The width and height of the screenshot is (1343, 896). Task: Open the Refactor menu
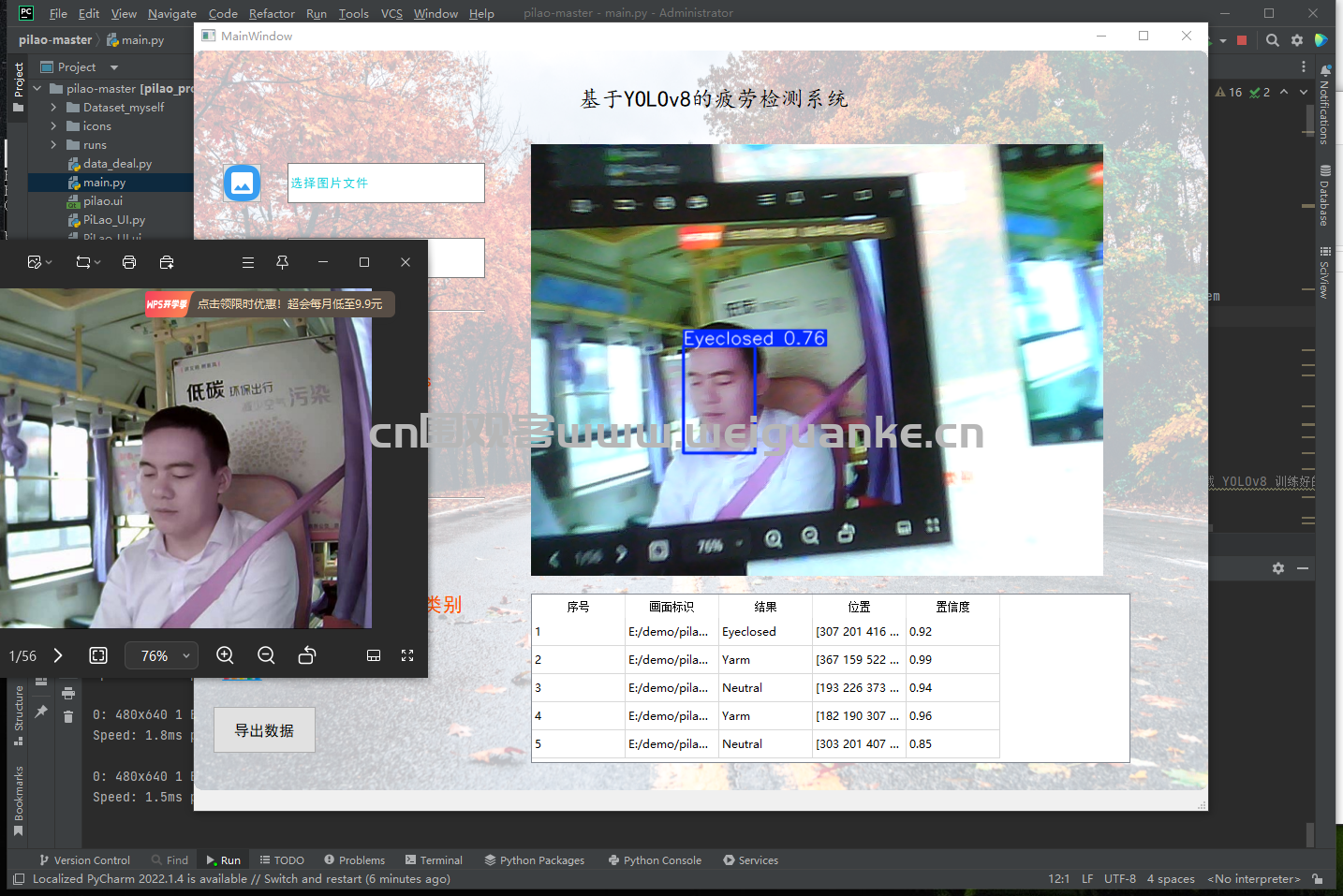pos(272,13)
